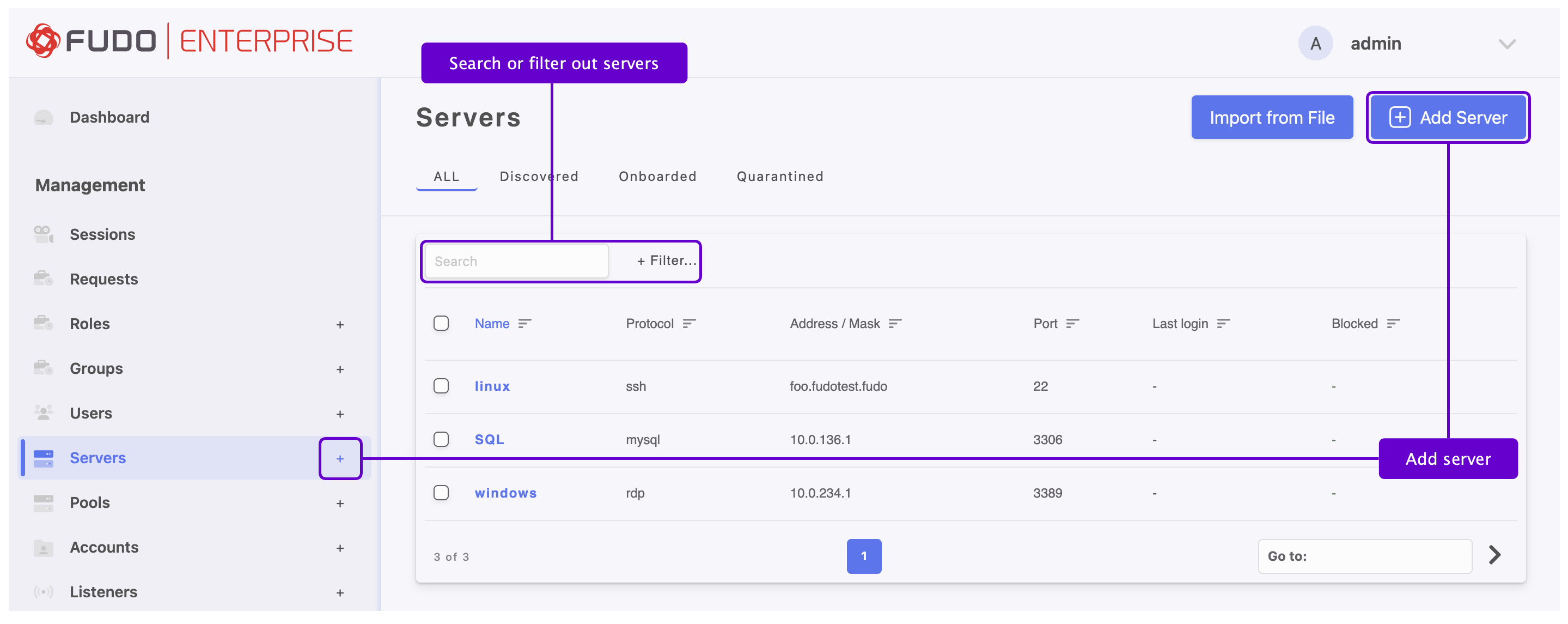The width and height of the screenshot is (1568, 624).
Task: Switch to the Quarantined tab
Action: (779, 176)
